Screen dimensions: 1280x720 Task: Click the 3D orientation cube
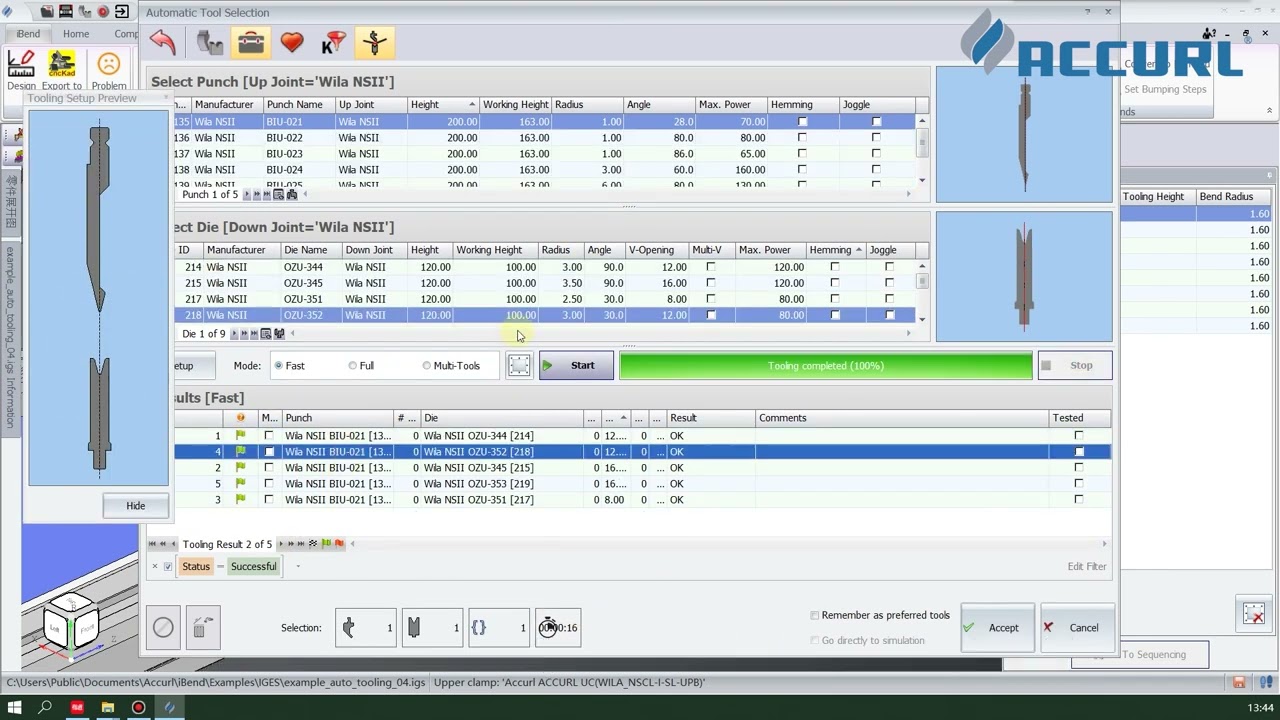point(72,622)
